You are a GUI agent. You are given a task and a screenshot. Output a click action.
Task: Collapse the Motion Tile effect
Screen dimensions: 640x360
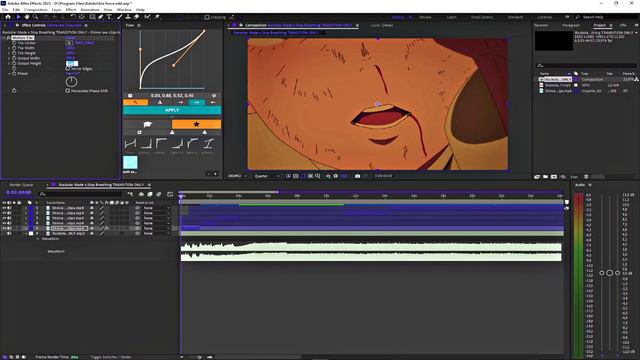pyautogui.click(x=4, y=38)
